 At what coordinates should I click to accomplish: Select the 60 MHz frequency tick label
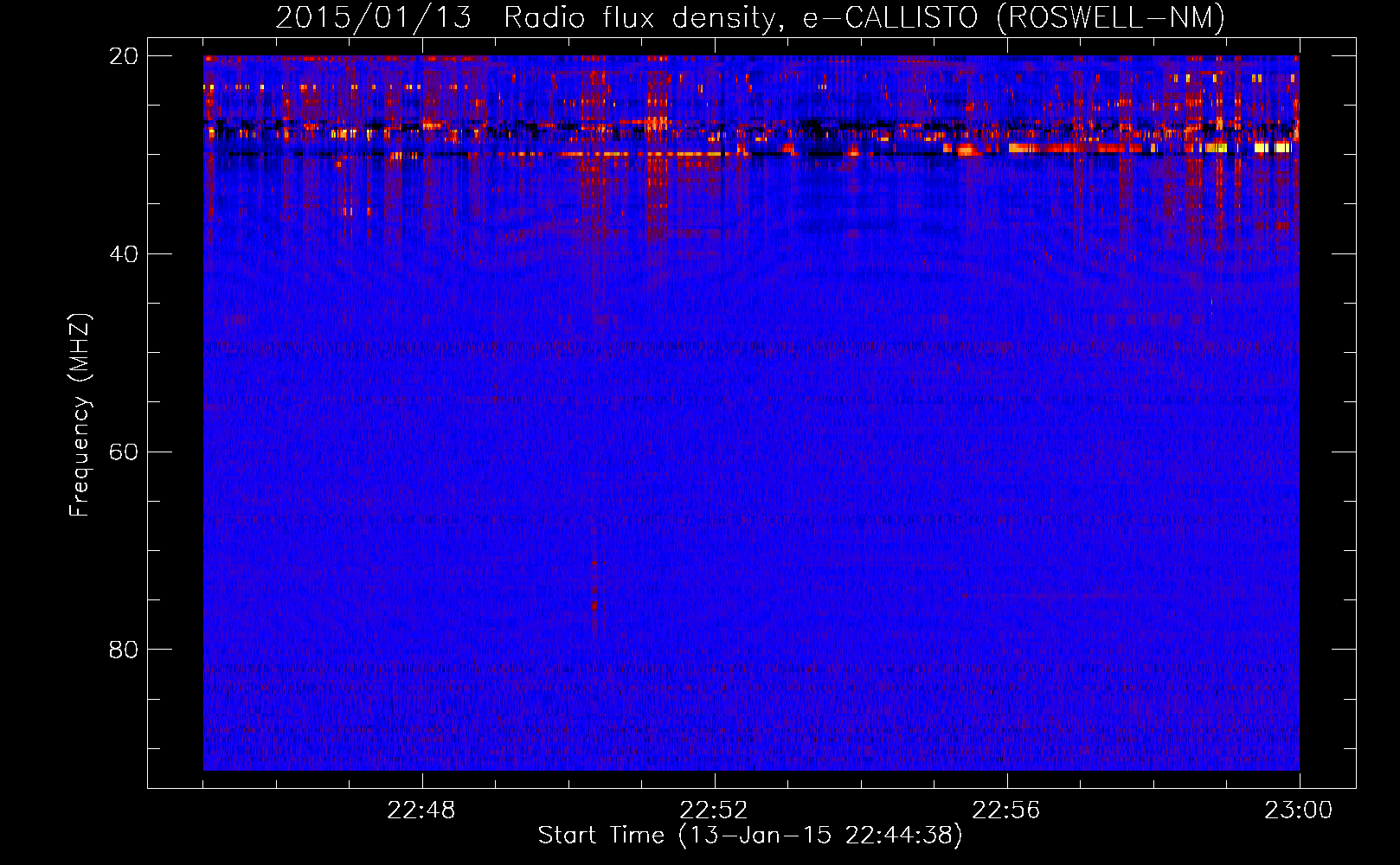click(123, 452)
